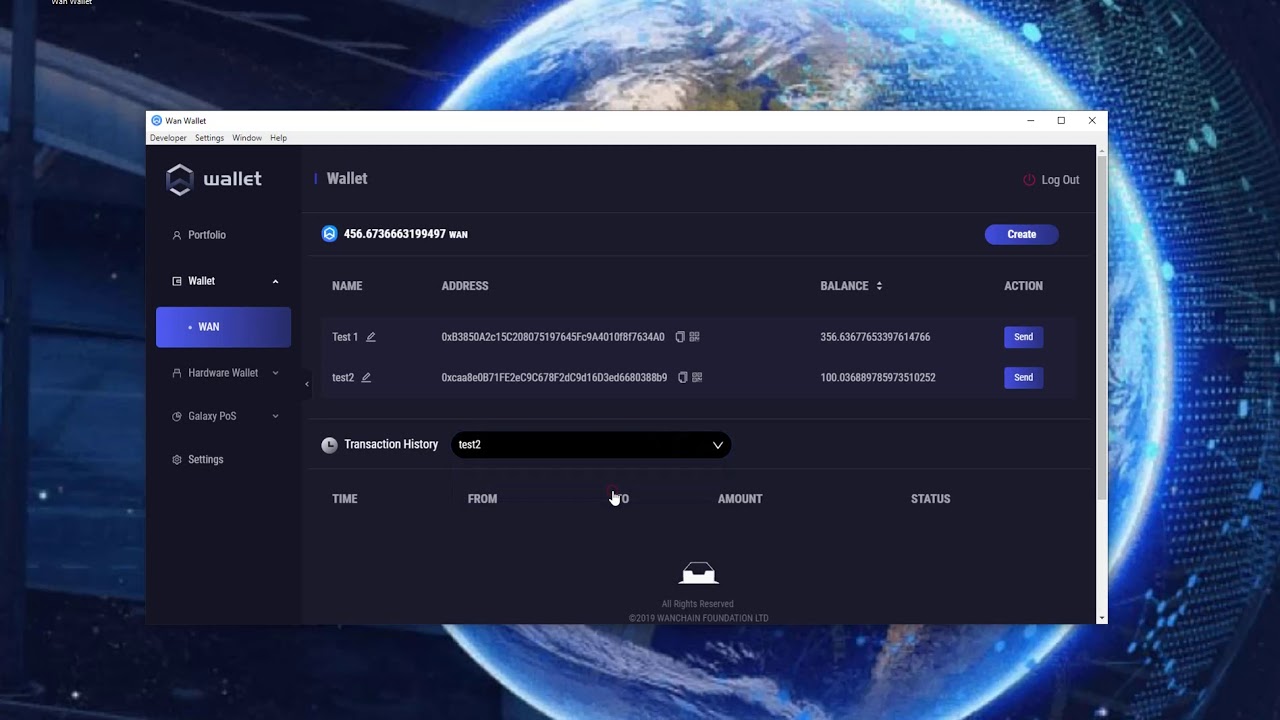Click balance value 100.036889785973510252
Screen dimensions: 1280x720
[878, 377]
